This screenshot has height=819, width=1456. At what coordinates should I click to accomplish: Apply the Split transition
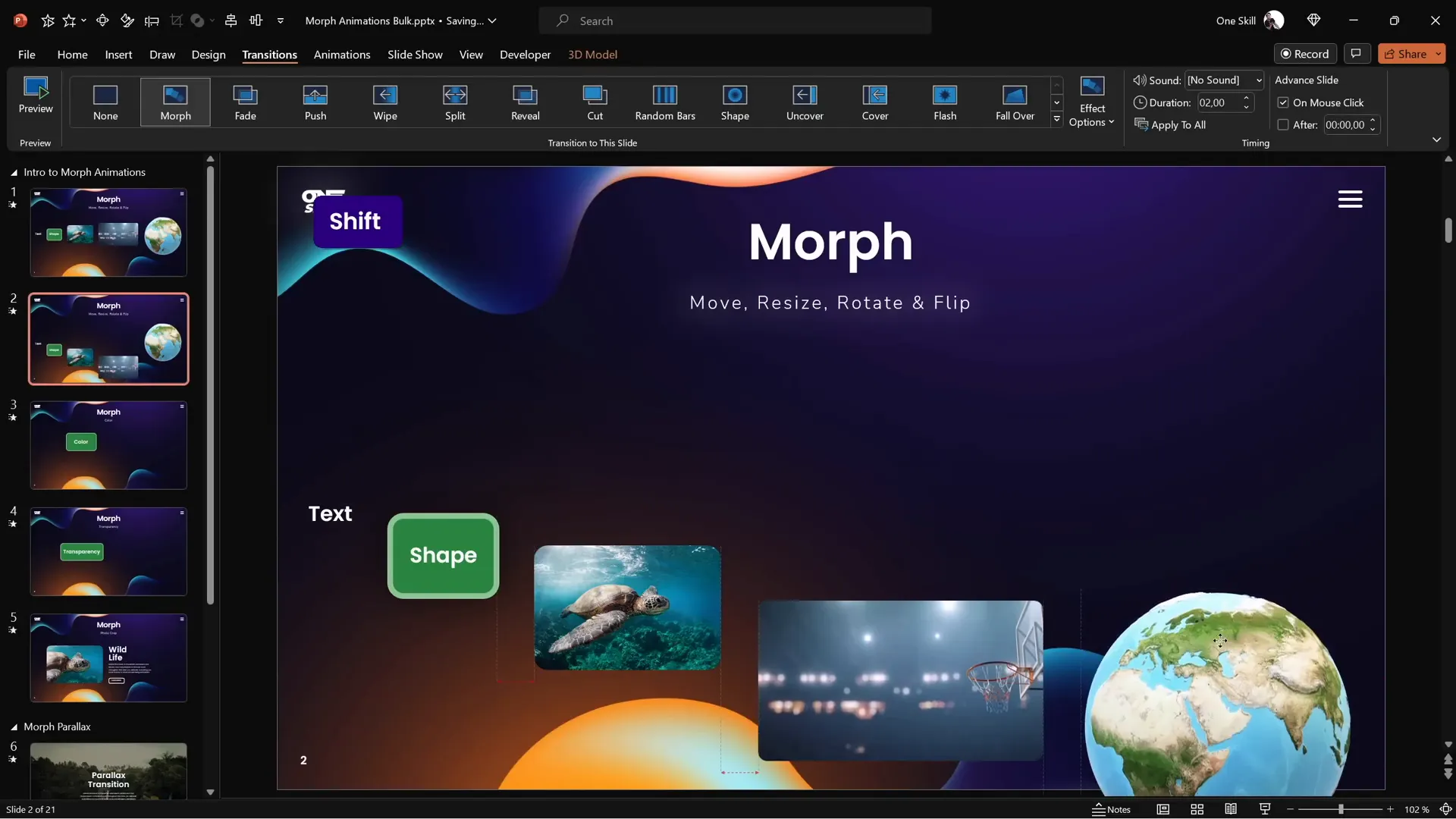[x=455, y=102]
